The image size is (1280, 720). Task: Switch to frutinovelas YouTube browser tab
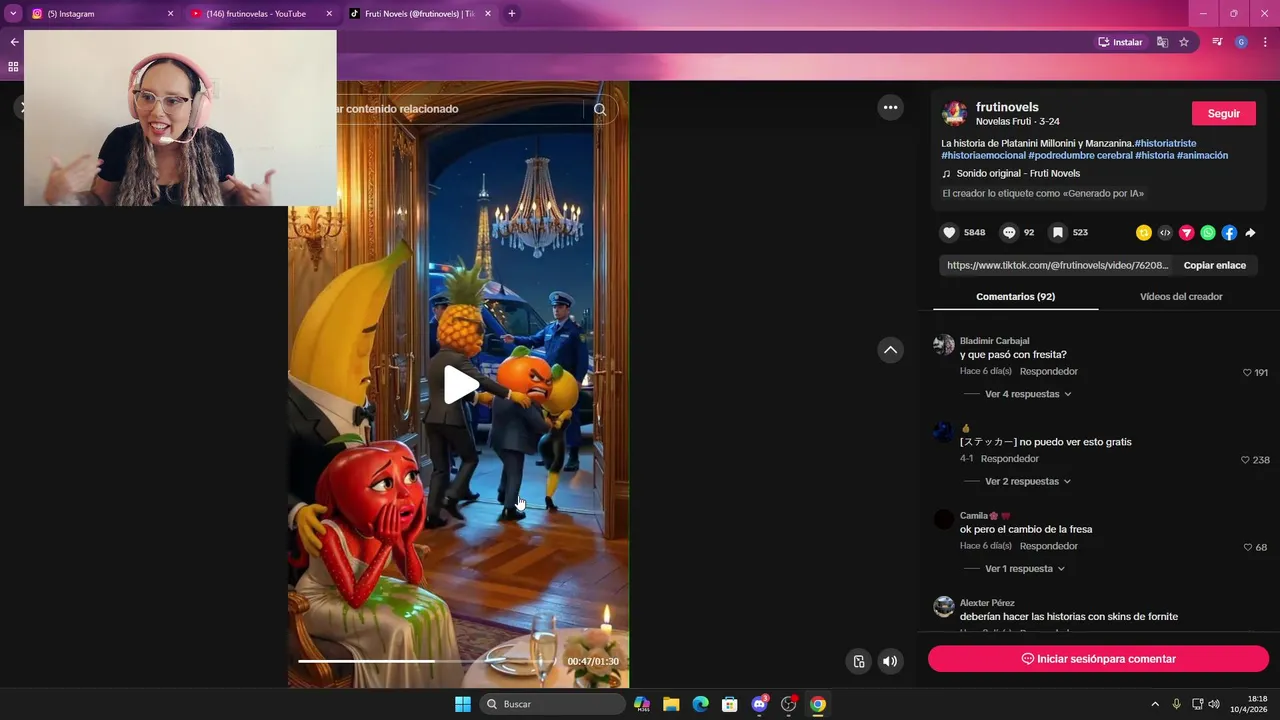256,14
